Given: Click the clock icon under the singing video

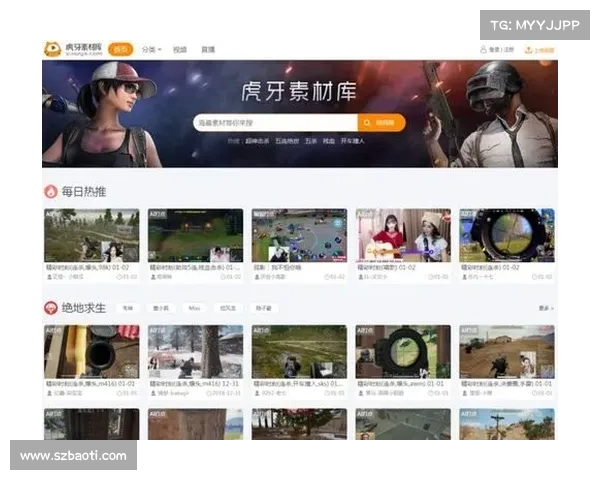Looking at the screenshot, I should click(430, 277).
